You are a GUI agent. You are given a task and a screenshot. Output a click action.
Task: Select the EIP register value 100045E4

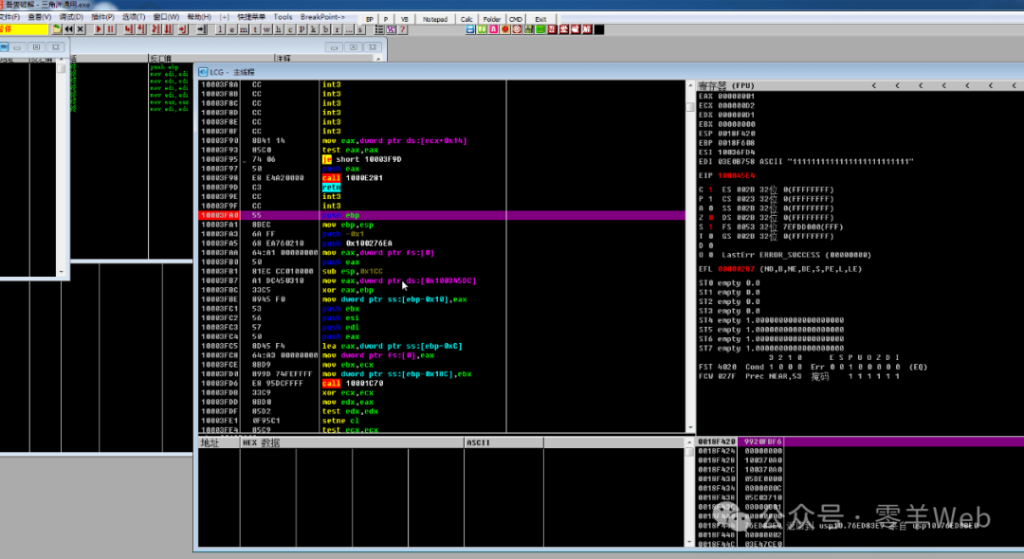pyautogui.click(x=736, y=175)
